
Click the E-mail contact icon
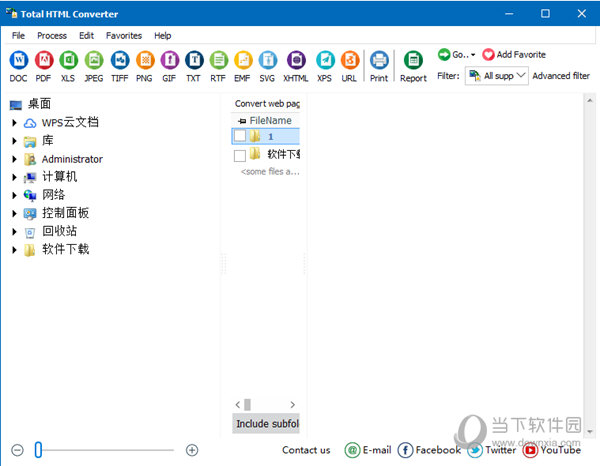[352, 450]
